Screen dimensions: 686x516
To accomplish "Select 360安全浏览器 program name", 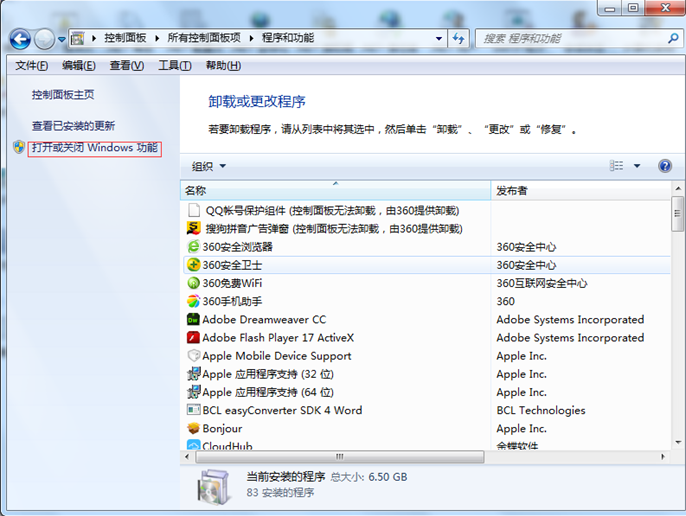I will point(238,247).
